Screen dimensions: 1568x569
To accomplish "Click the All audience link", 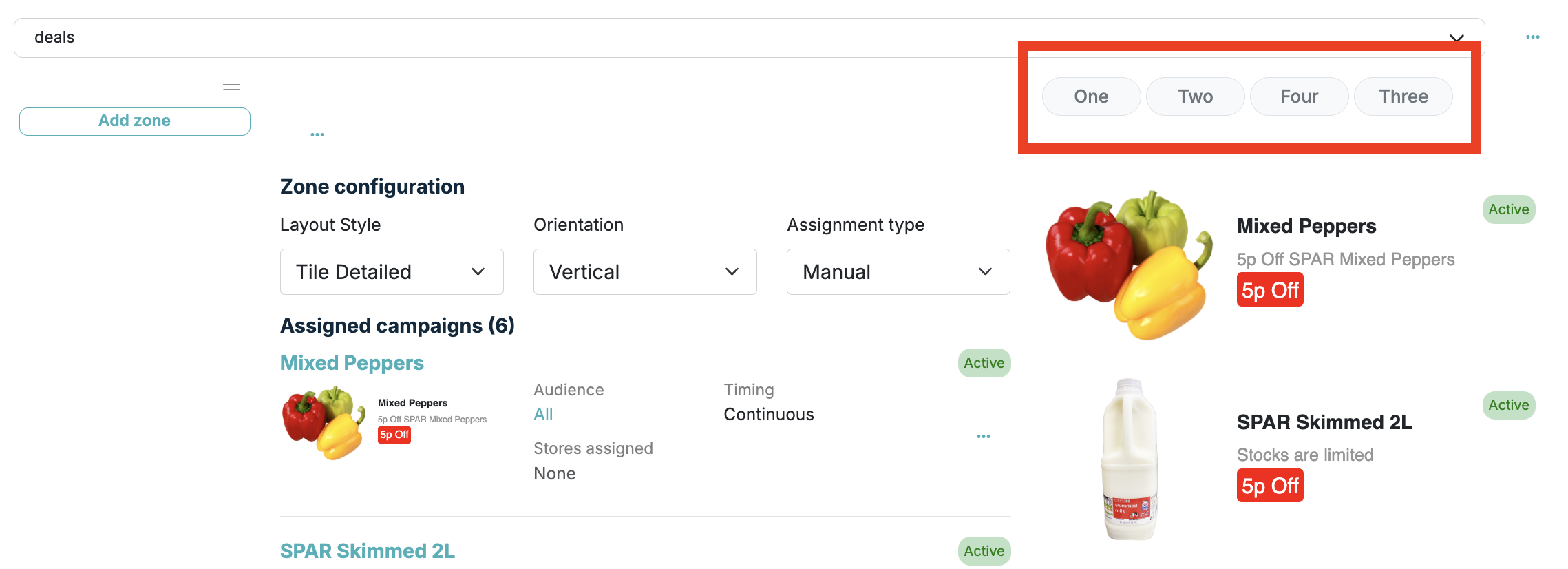I will click(543, 415).
